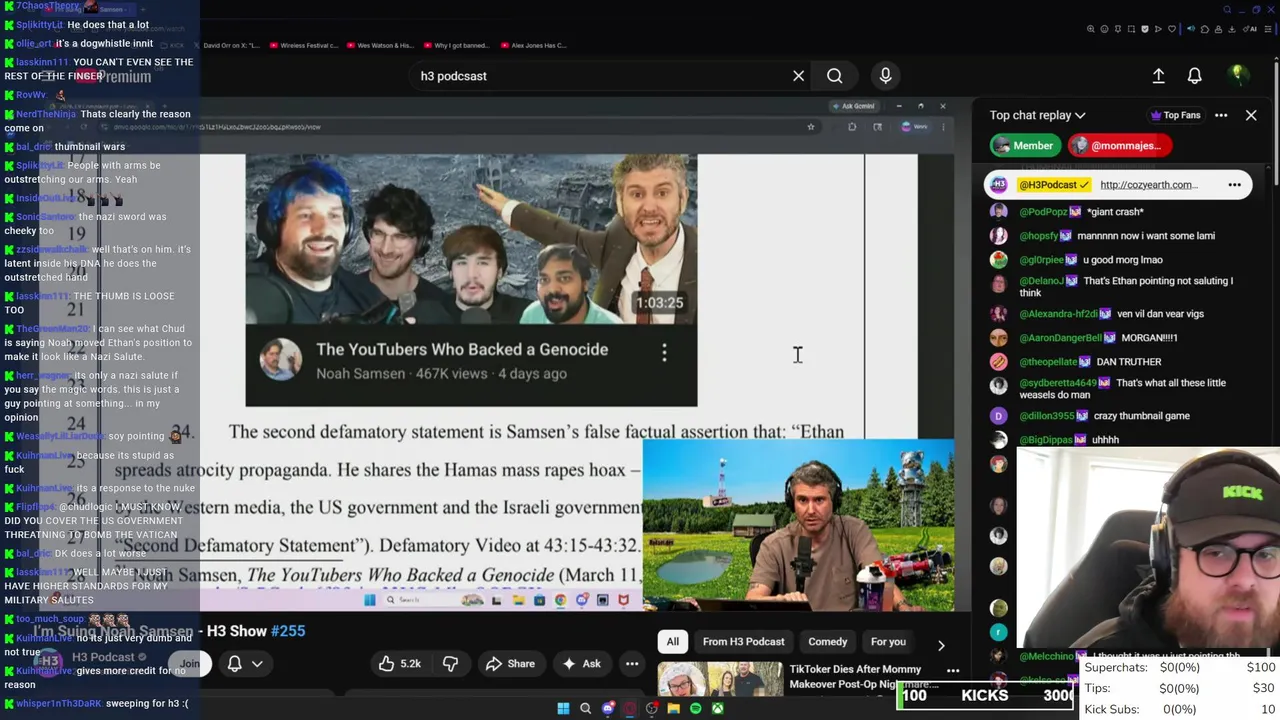Clear the YouTube search field text

(798, 76)
